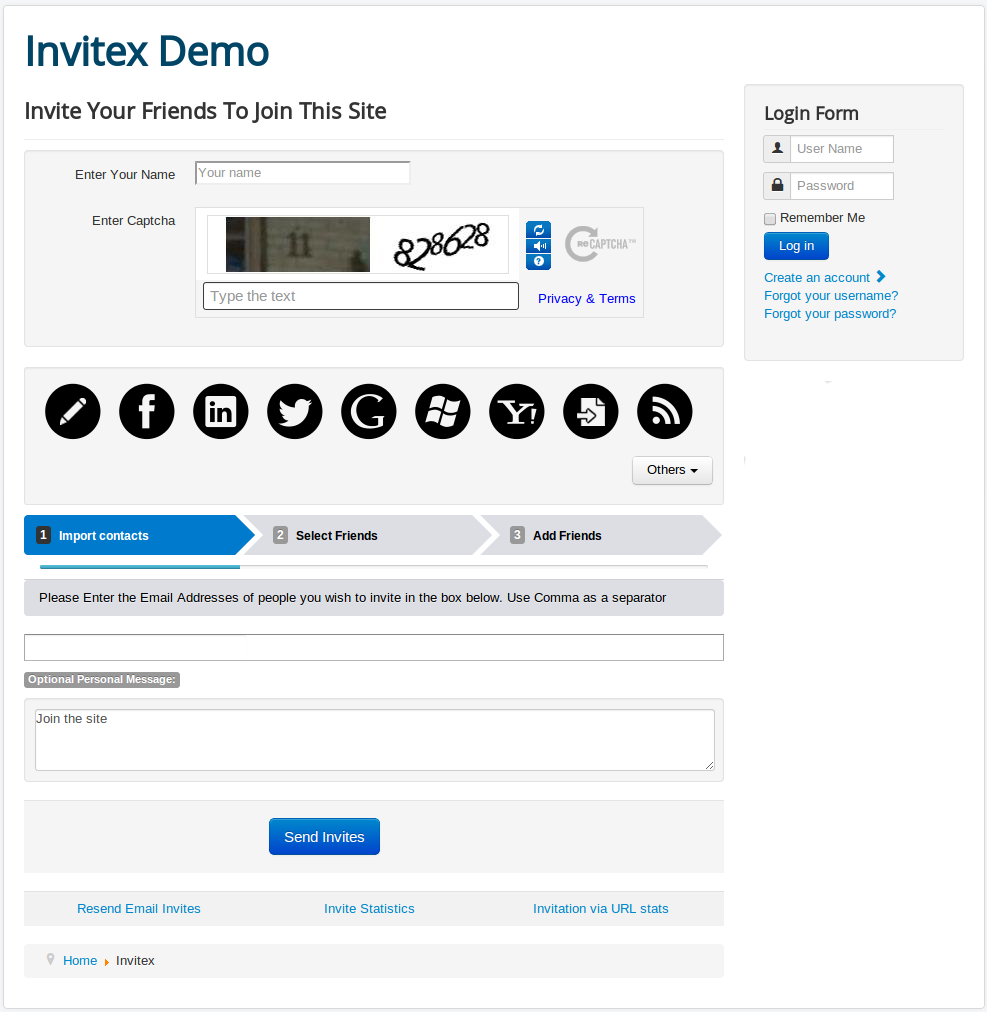Viewport: 987px width, 1012px height.
Task: Click the Forgot your password link
Action: click(x=830, y=314)
